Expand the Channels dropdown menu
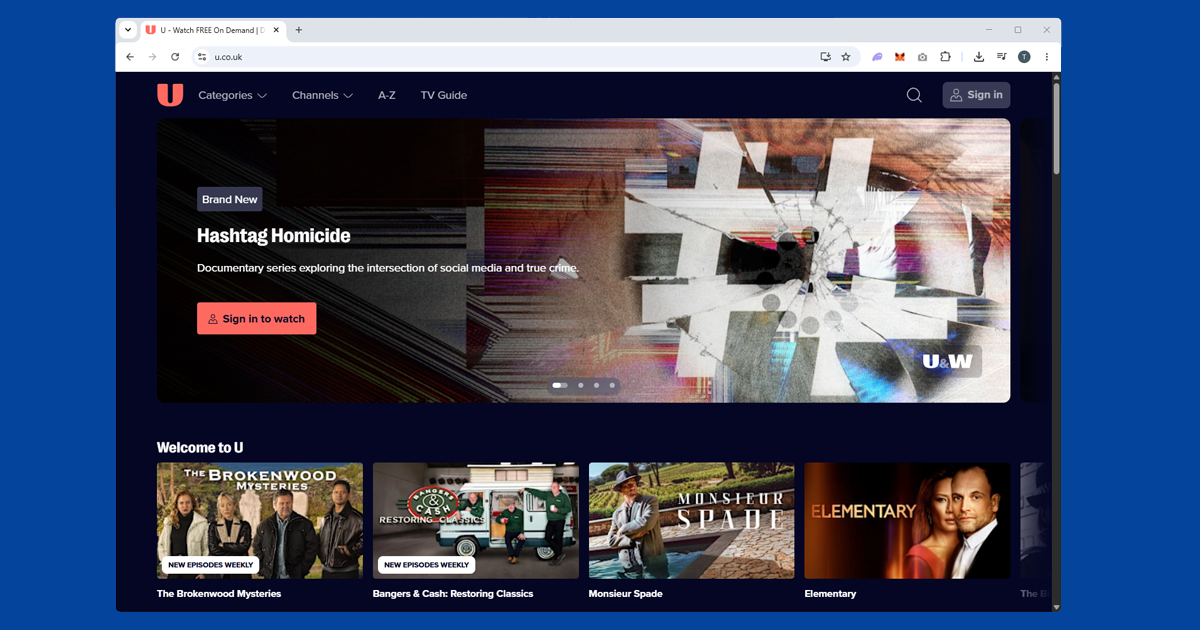The height and width of the screenshot is (630, 1200). (x=323, y=95)
